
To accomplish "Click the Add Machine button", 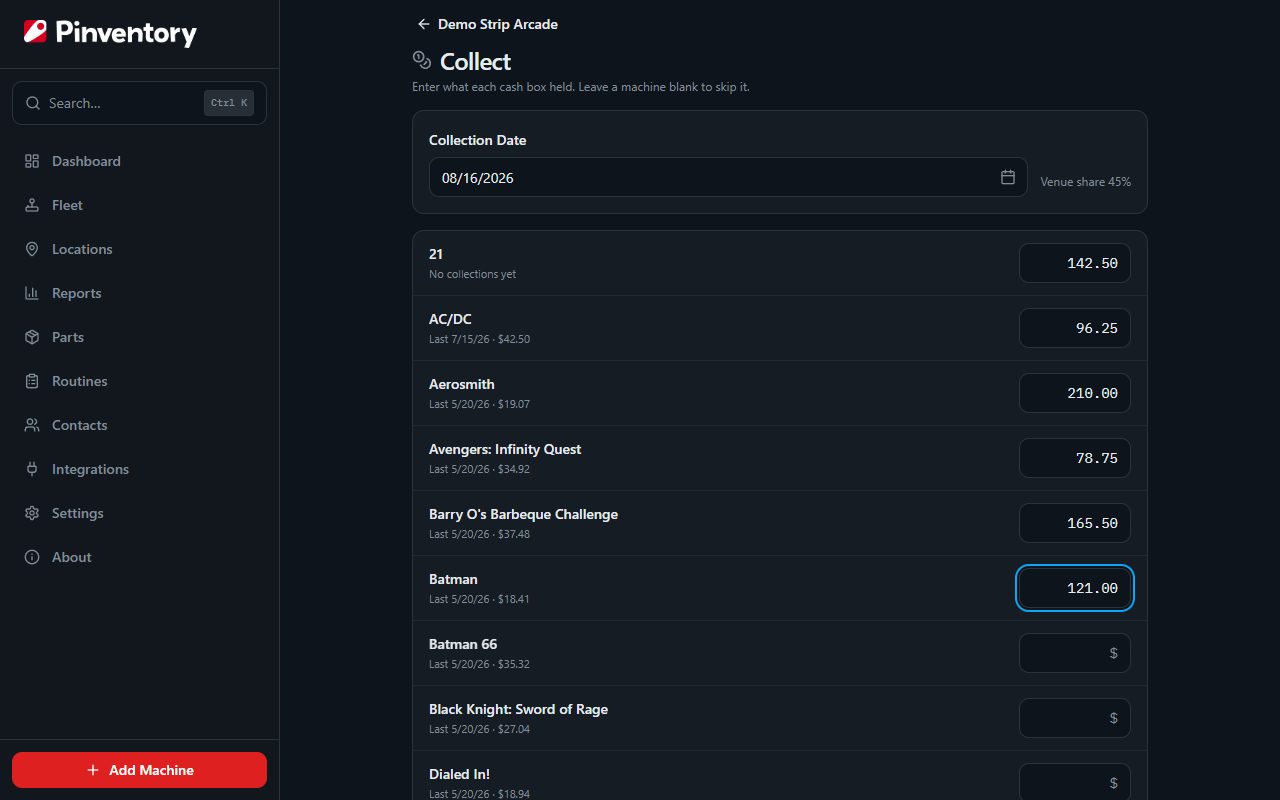I will [x=139, y=770].
